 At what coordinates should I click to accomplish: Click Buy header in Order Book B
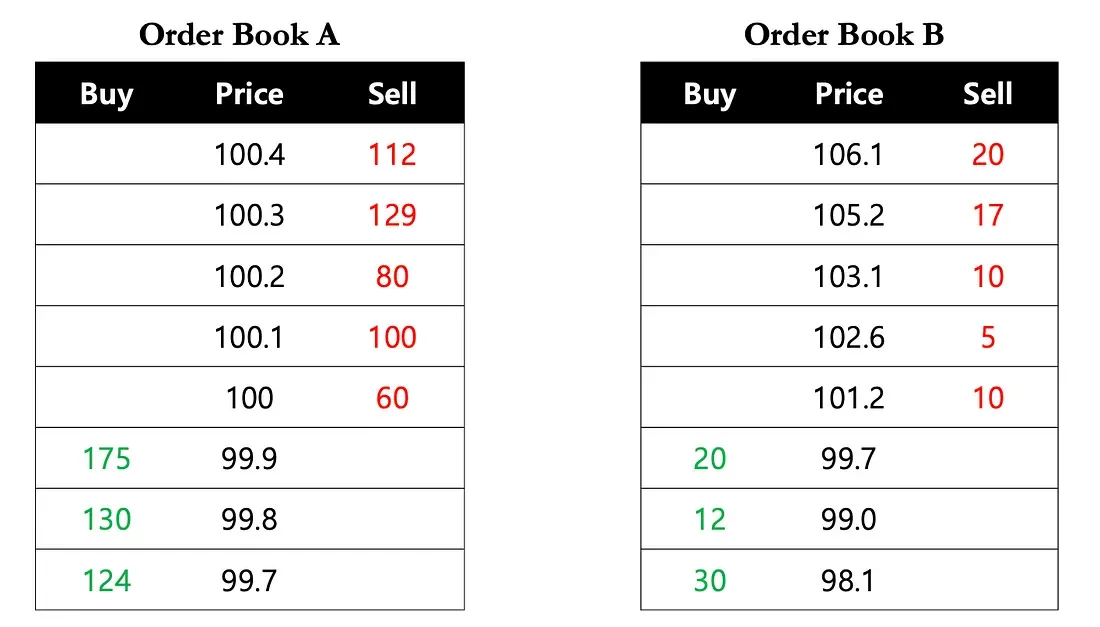pos(710,94)
